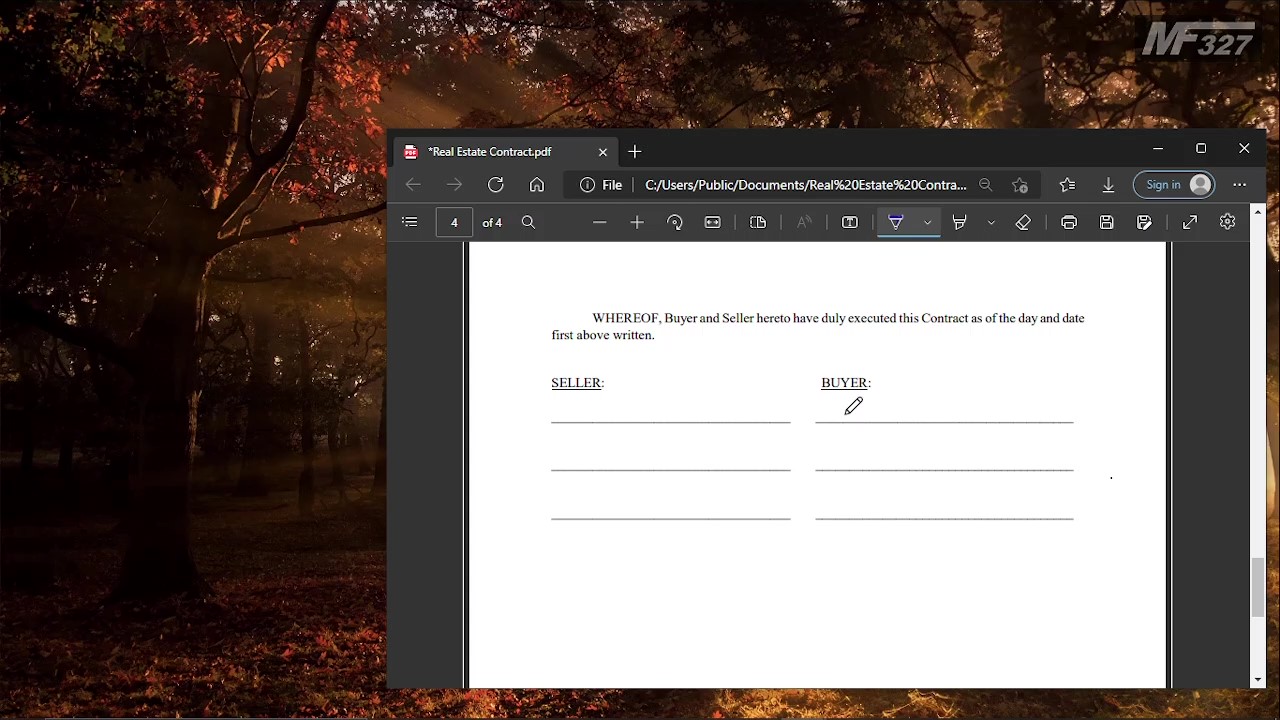Click the vertical scrollbar thumb

coord(1258,588)
